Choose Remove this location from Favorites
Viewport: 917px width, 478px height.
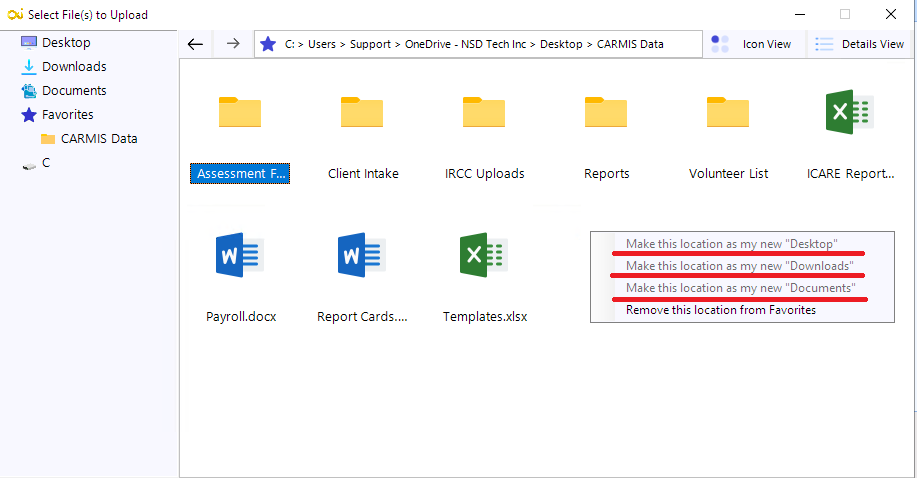click(x=720, y=310)
